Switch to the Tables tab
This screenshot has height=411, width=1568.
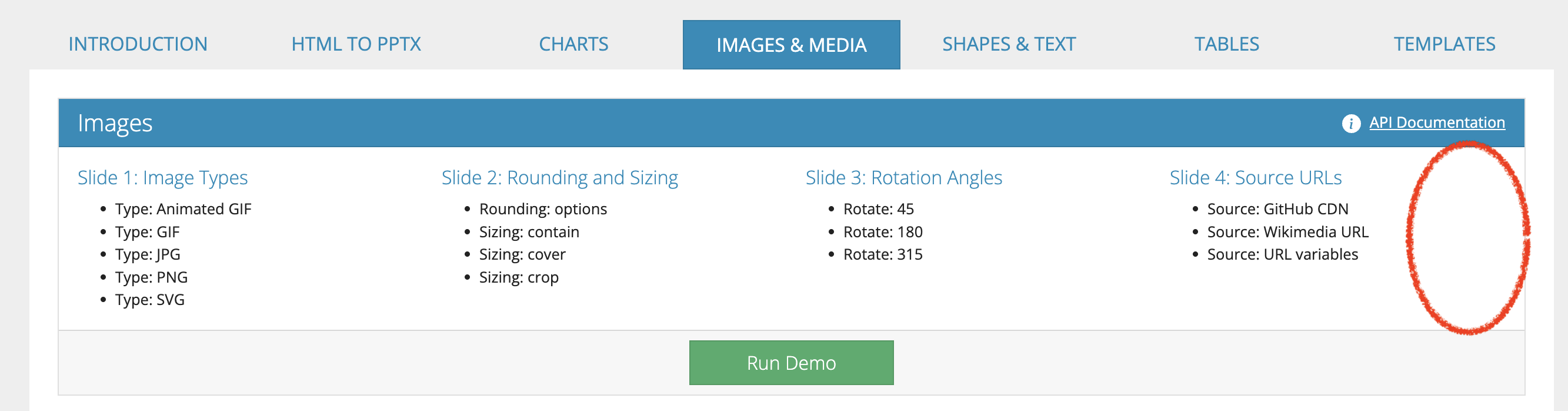1226,44
